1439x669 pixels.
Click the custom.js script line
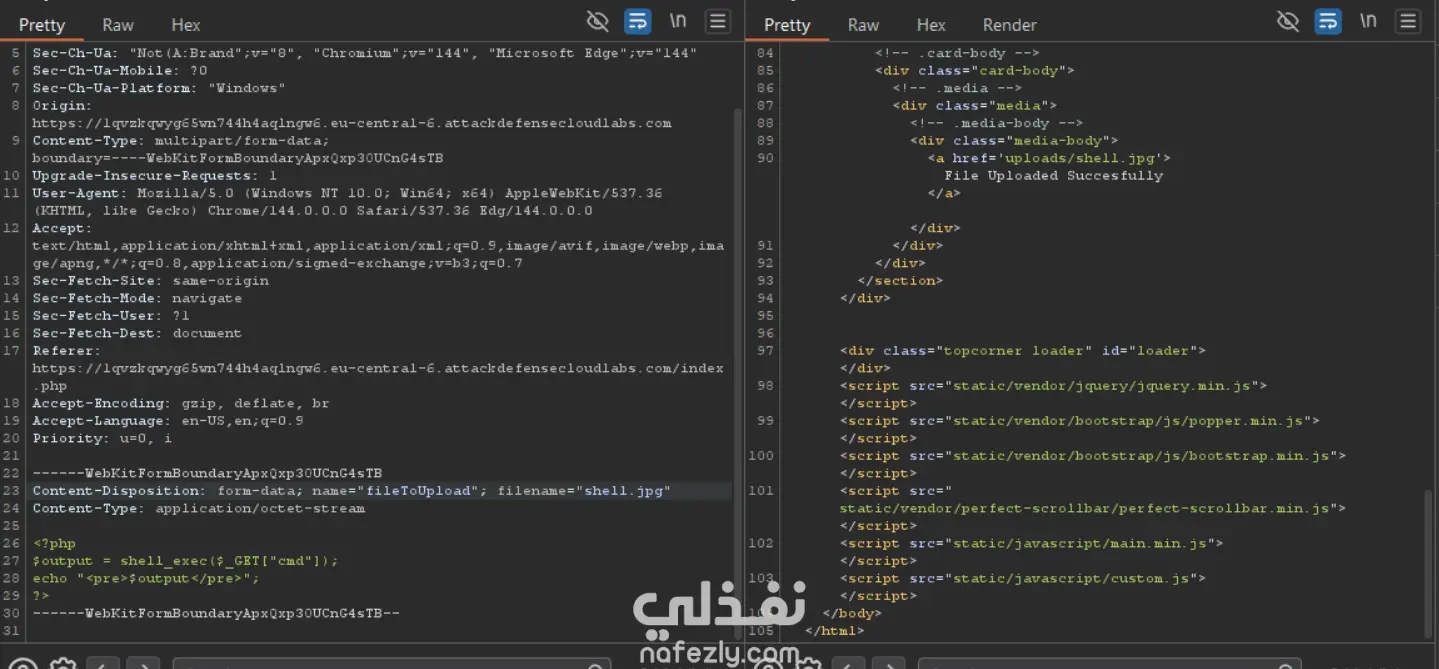[1023, 578]
